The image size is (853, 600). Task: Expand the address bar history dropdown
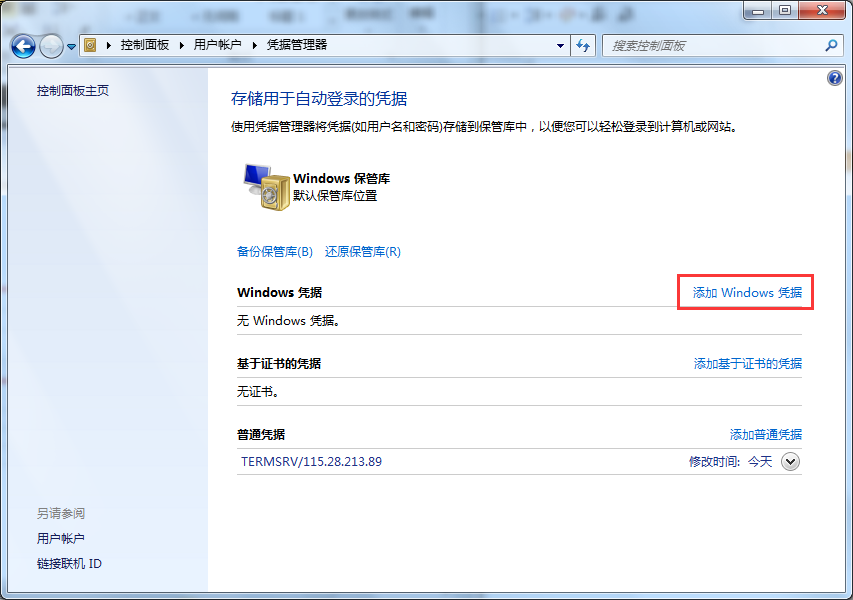560,45
